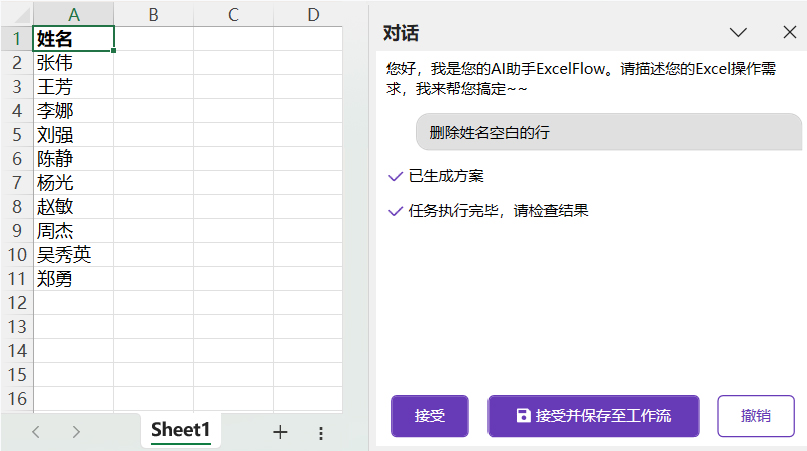
Task: Click the previous sheet navigation arrow
Action: pos(36,432)
